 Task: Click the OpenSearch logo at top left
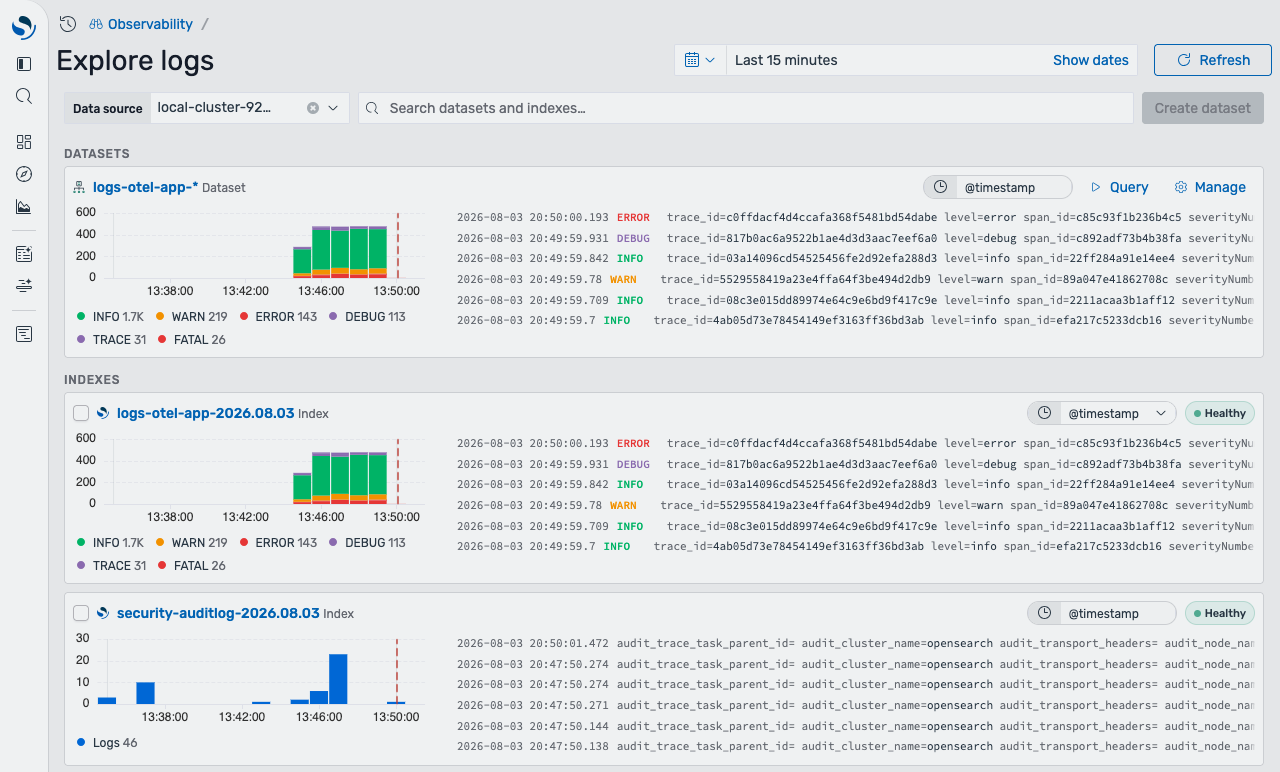24,26
